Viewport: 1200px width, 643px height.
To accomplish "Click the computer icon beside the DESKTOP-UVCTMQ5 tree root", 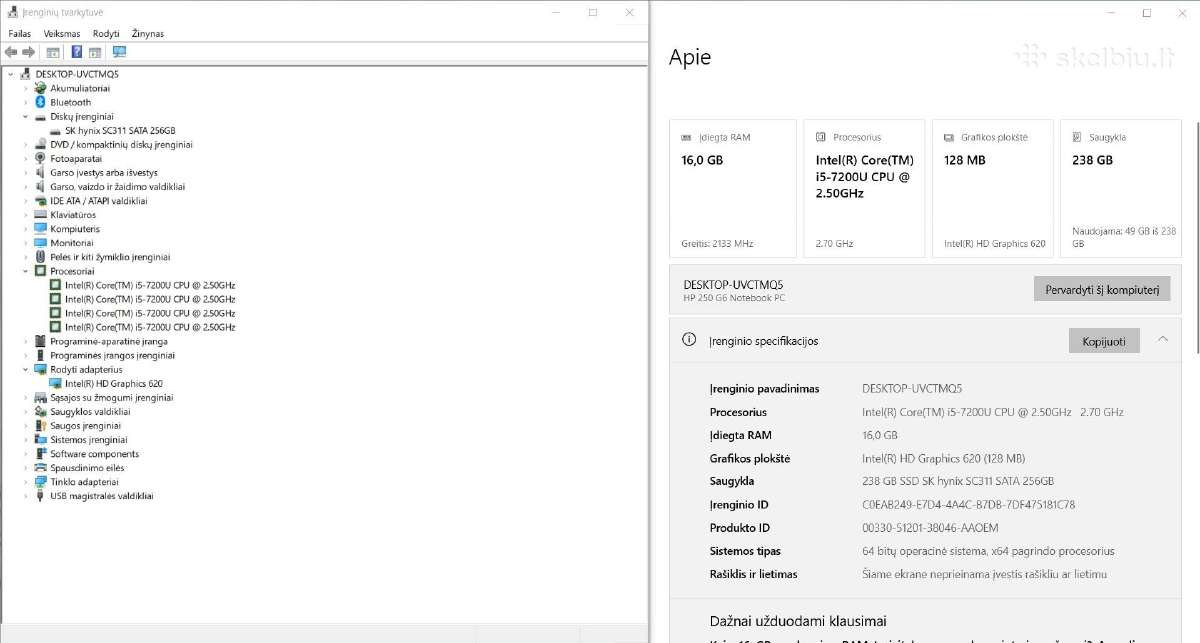I will tap(26, 74).
